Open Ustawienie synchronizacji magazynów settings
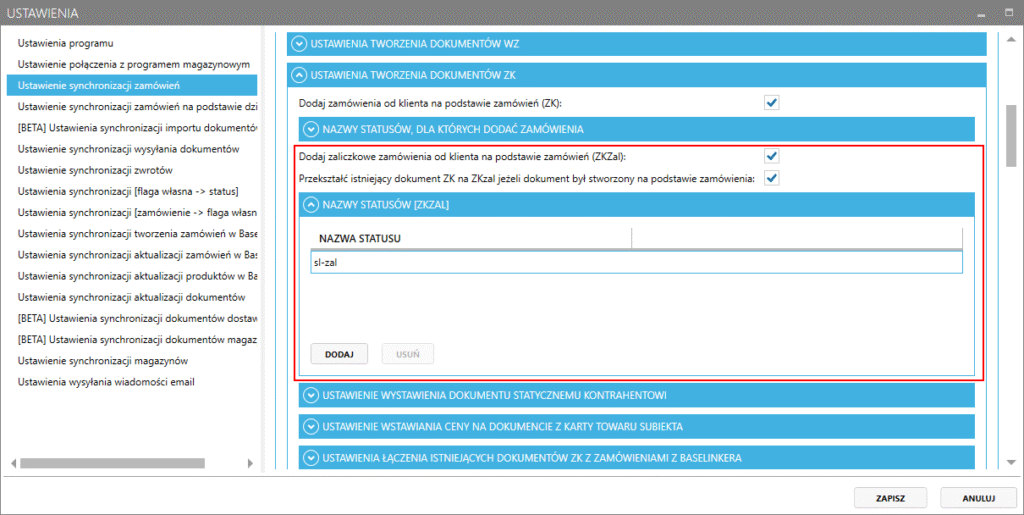Viewport: 1024px width, 515px height. pos(103,360)
